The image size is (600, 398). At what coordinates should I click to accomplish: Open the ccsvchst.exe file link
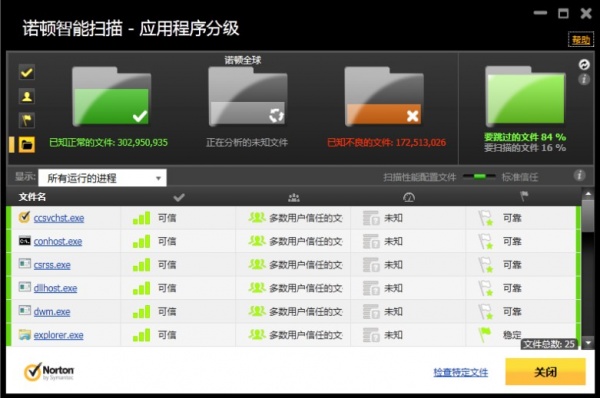point(59,218)
